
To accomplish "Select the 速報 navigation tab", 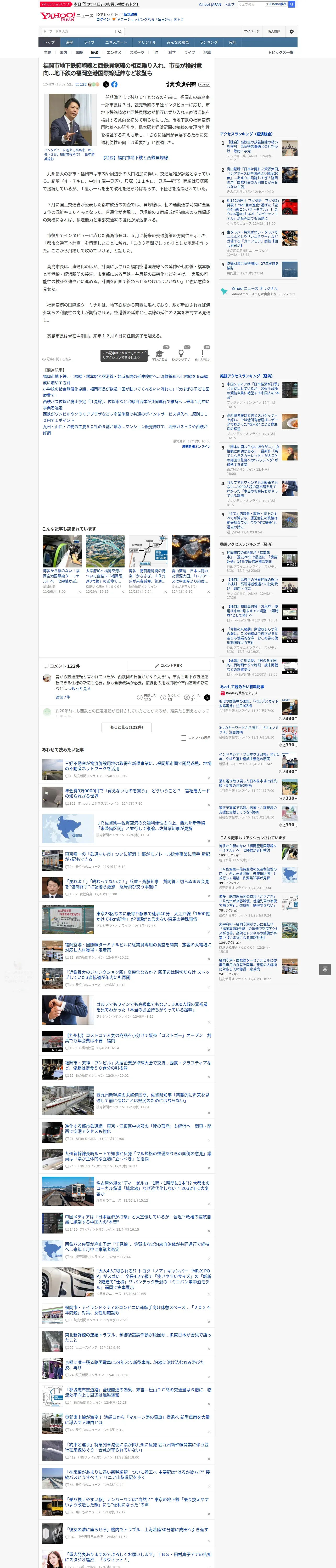I will (69, 43).
